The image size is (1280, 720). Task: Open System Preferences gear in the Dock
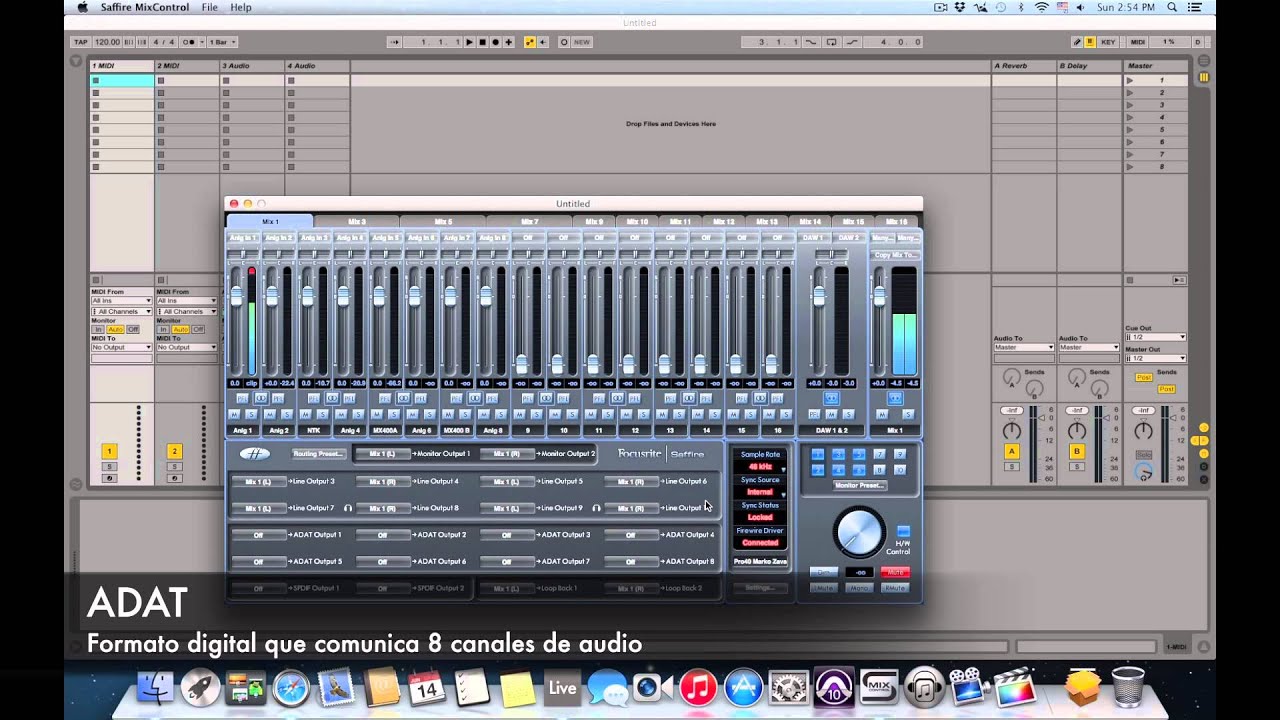pyautogui.click(x=789, y=687)
